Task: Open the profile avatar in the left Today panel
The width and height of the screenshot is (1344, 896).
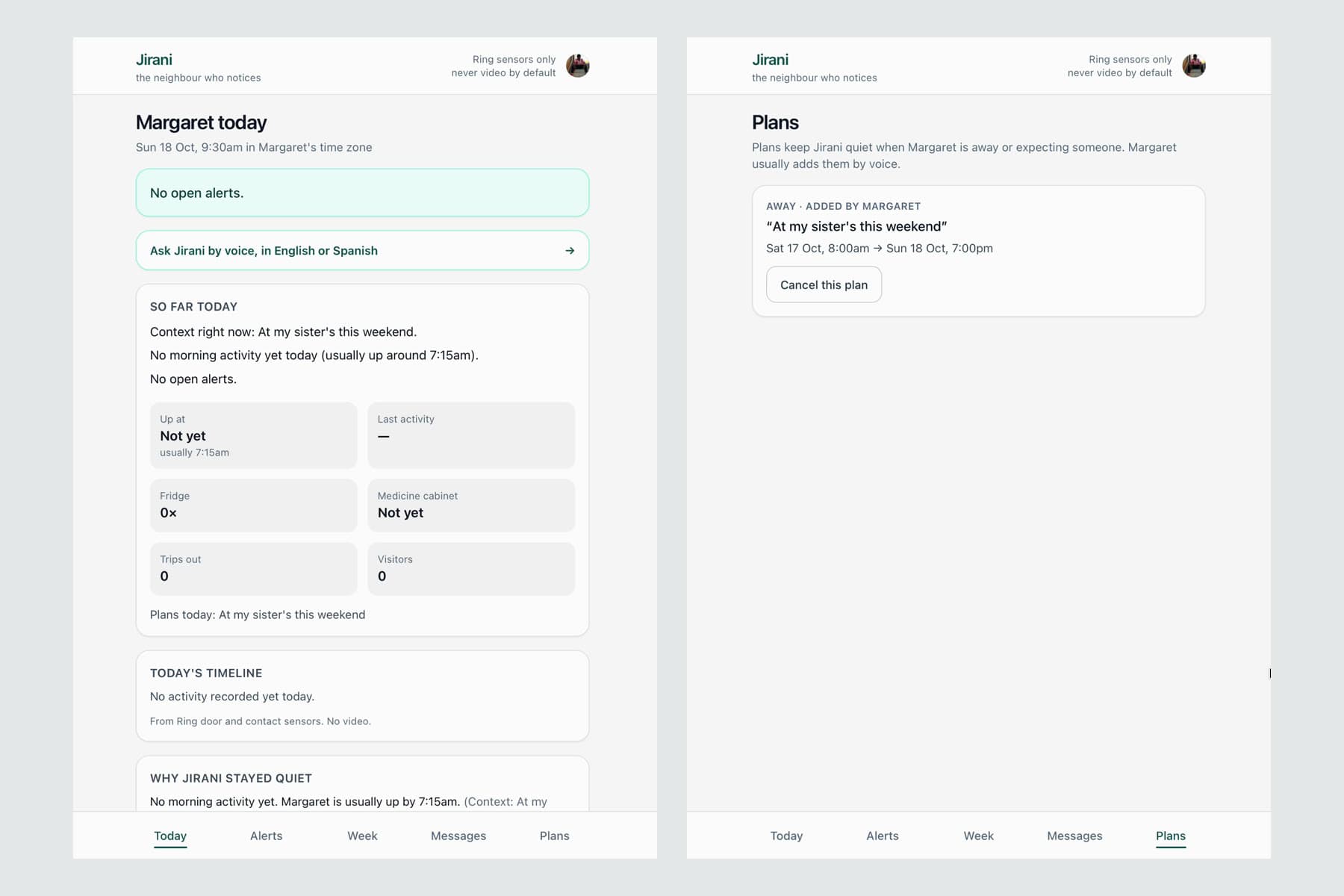Action: point(578,66)
